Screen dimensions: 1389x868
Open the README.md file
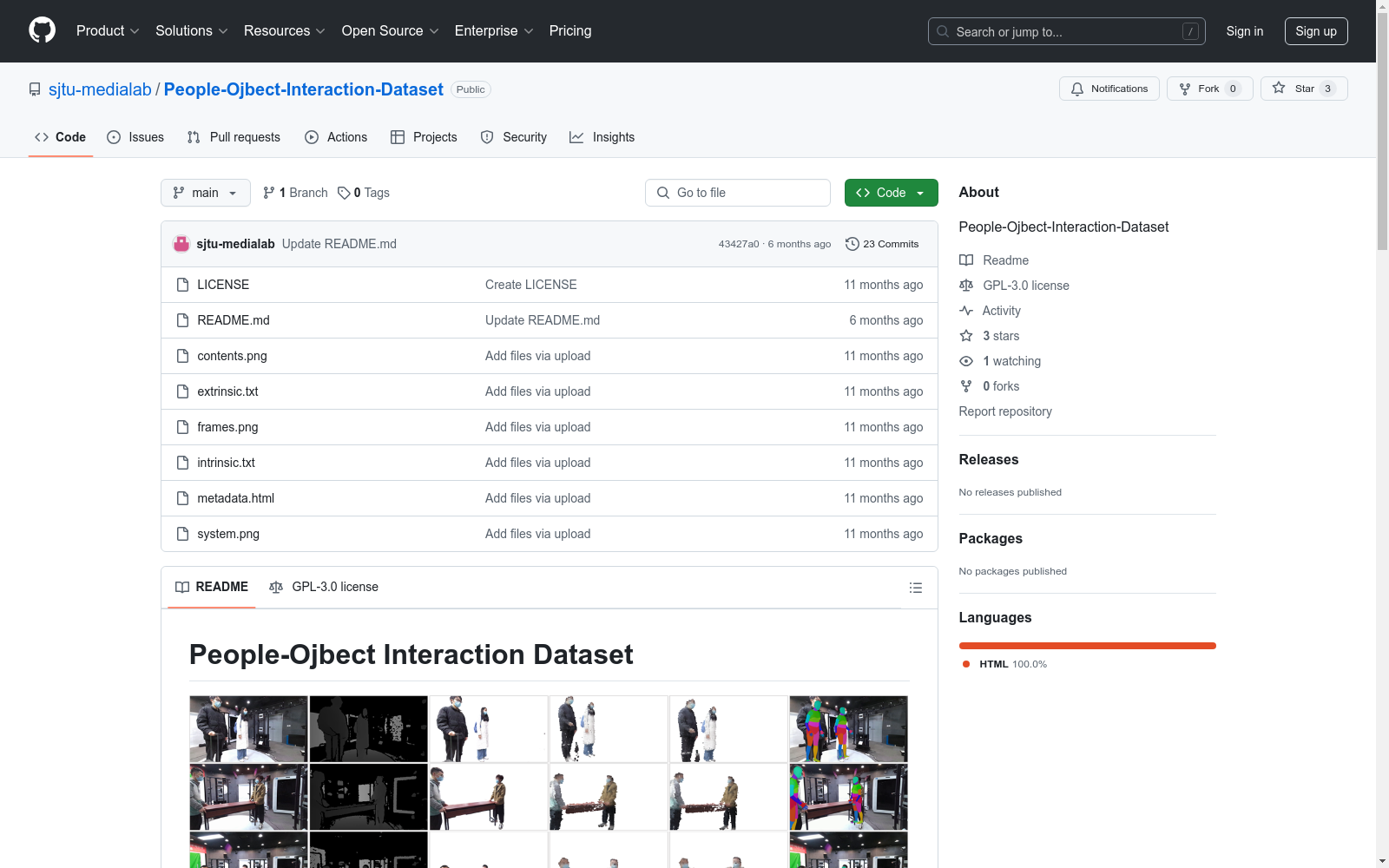234,320
